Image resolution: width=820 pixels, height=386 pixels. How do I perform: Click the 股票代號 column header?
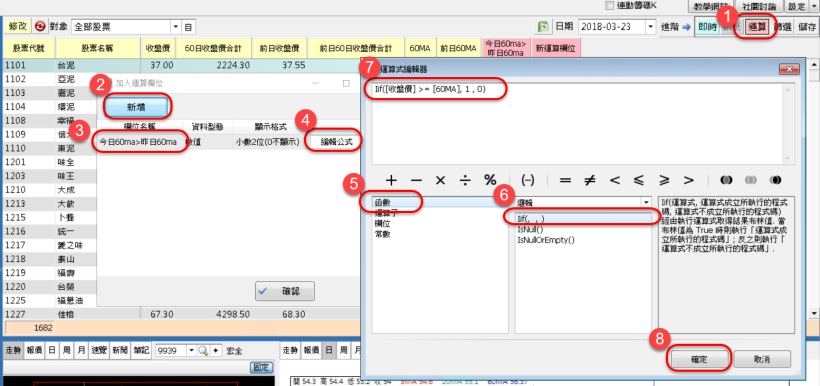pyautogui.click(x=29, y=49)
